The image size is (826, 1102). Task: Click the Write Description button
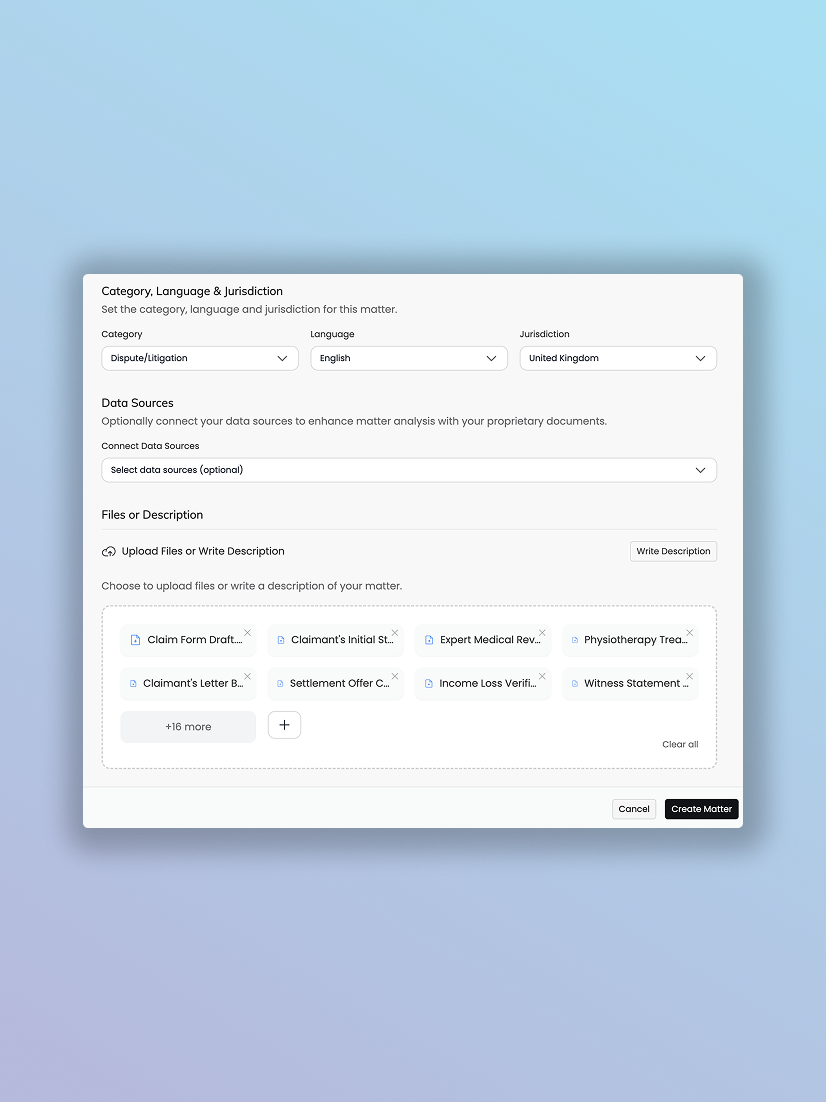[673, 551]
